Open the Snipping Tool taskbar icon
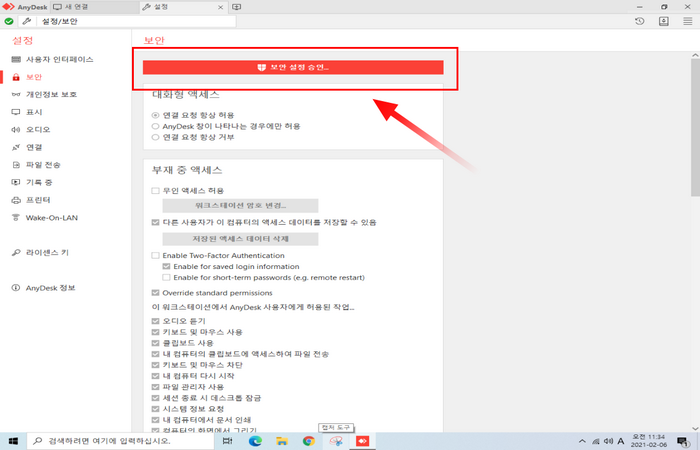700x450 pixels. tap(336, 441)
